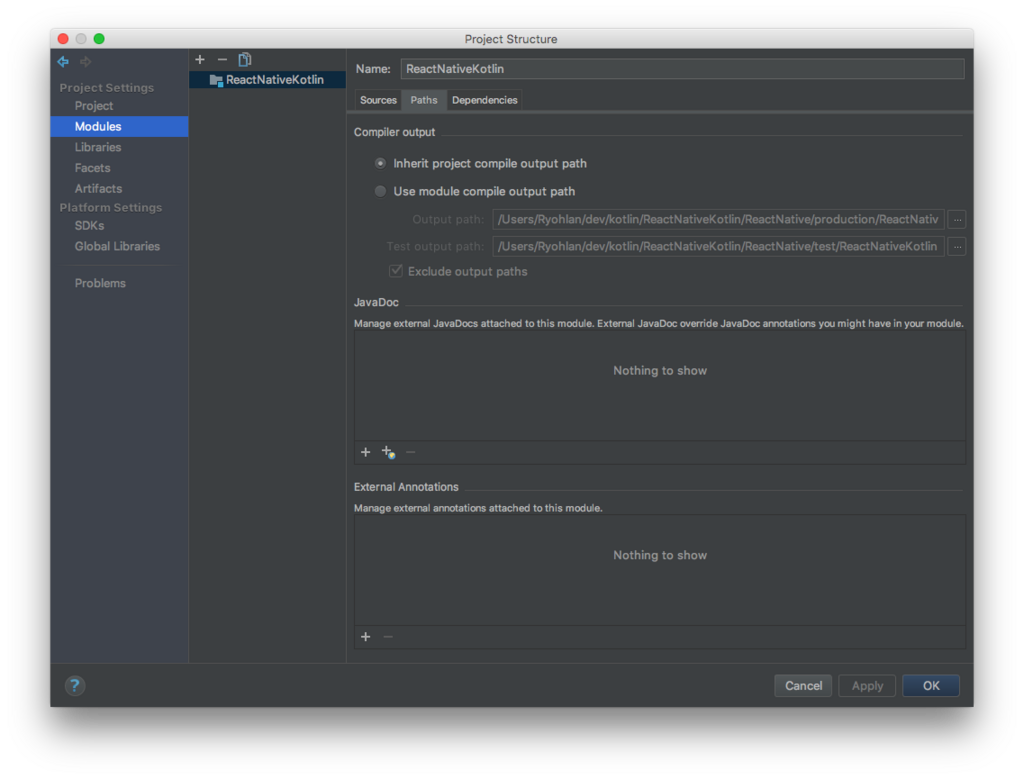
Task: Click the module Name input field
Action: coord(682,69)
